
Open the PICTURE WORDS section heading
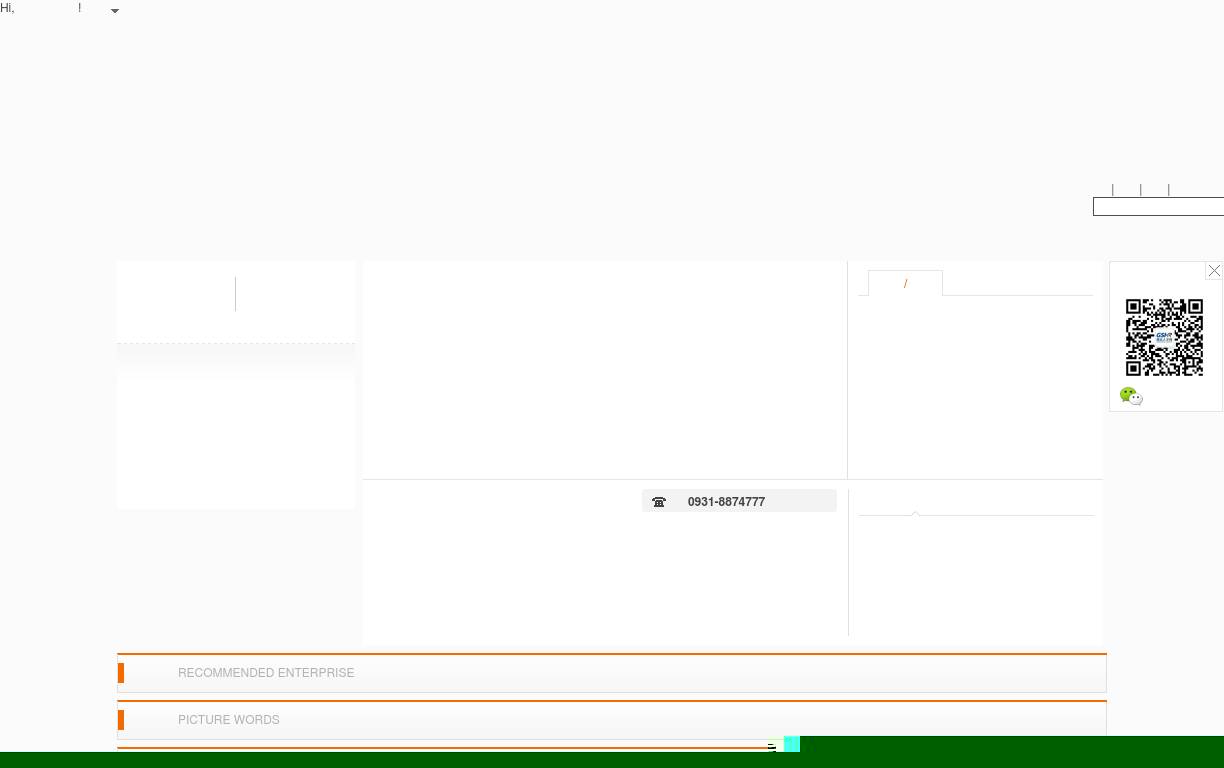tap(229, 720)
